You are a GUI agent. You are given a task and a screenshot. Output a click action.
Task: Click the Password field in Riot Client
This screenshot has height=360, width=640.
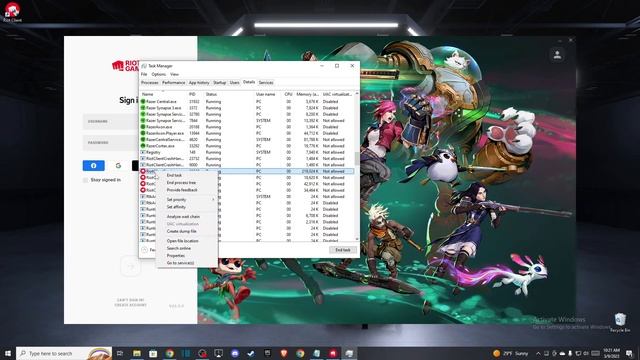point(111,143)
